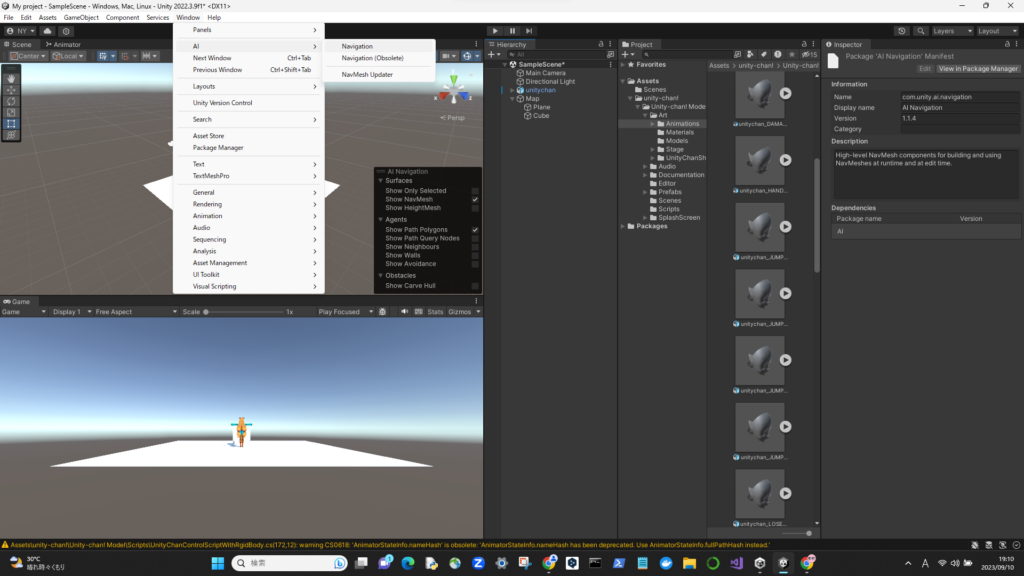This screenshot has height=576, width=1024.
Task: Choose Navigation from the AI submenu
Action: click(x=357, y=46)
